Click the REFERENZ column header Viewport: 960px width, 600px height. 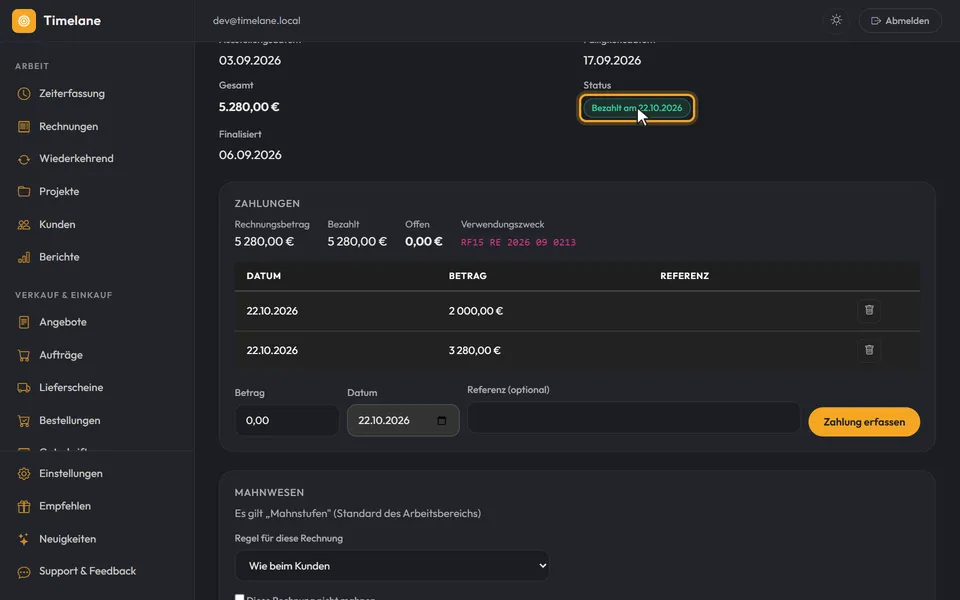point(684,276)
